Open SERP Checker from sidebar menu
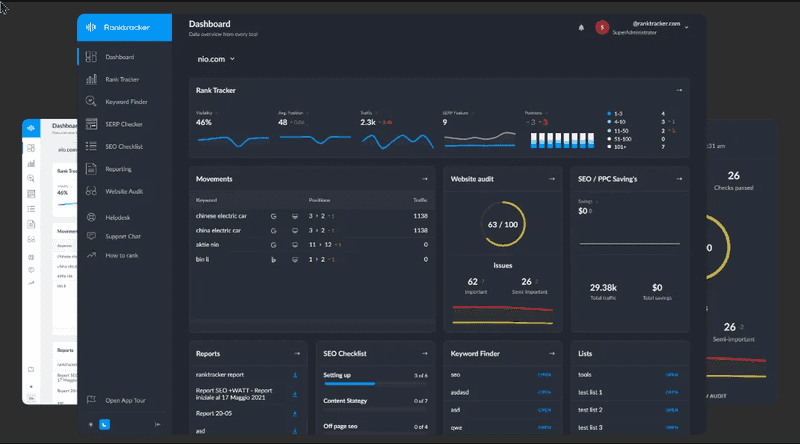 [124, 124]
